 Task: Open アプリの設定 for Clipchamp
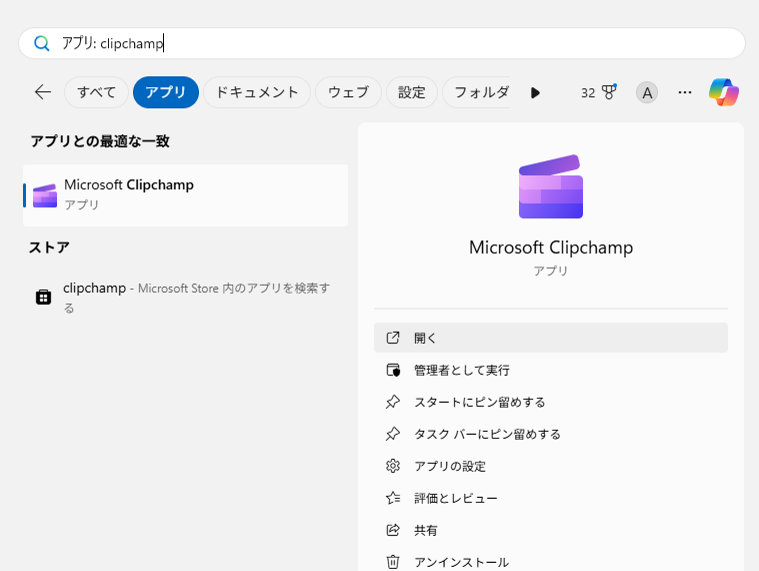pos(449,466)
